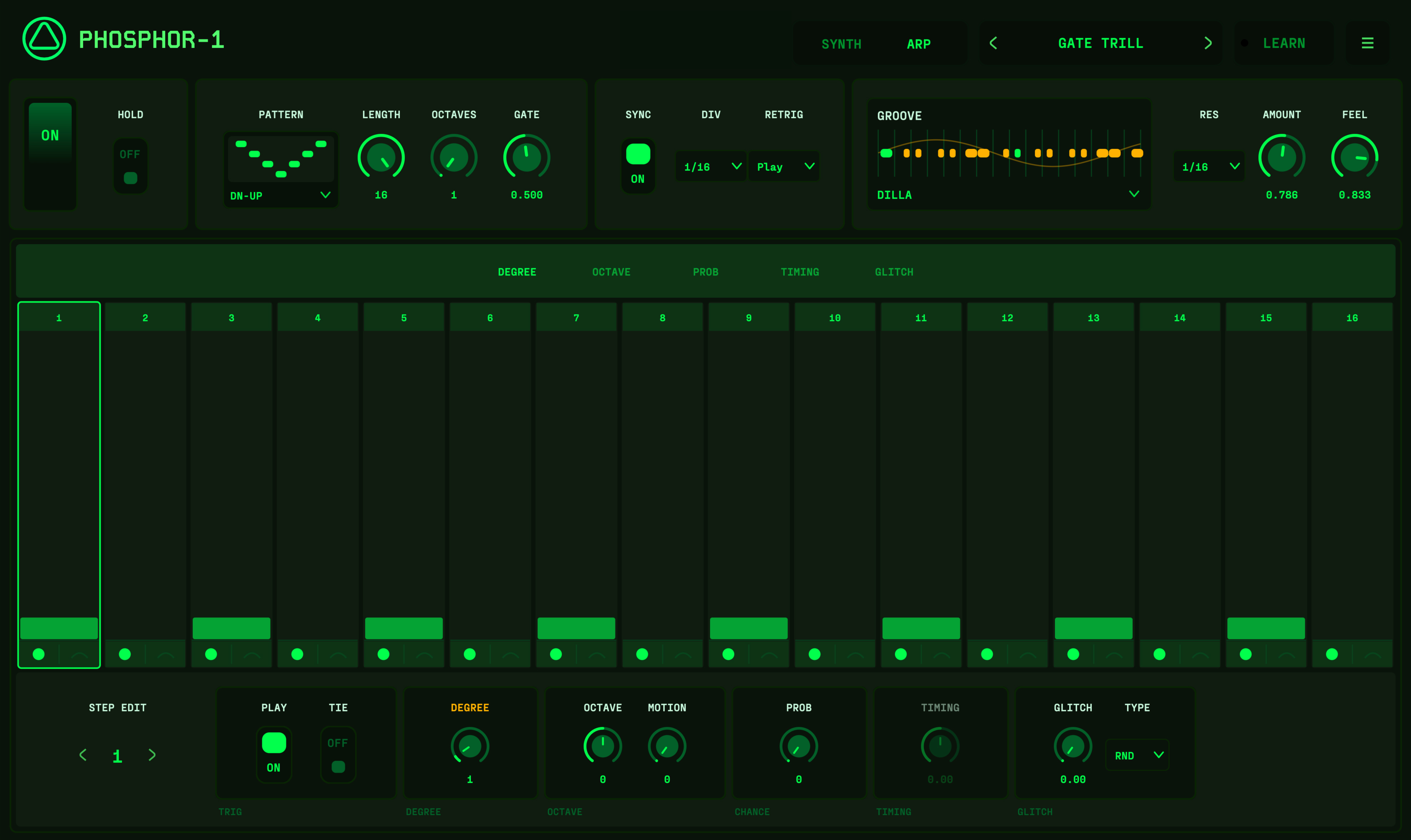This screenshot has width=1411, height=840.
Task: Toggle step 10 play dot
Action: (x=815, y=654)
